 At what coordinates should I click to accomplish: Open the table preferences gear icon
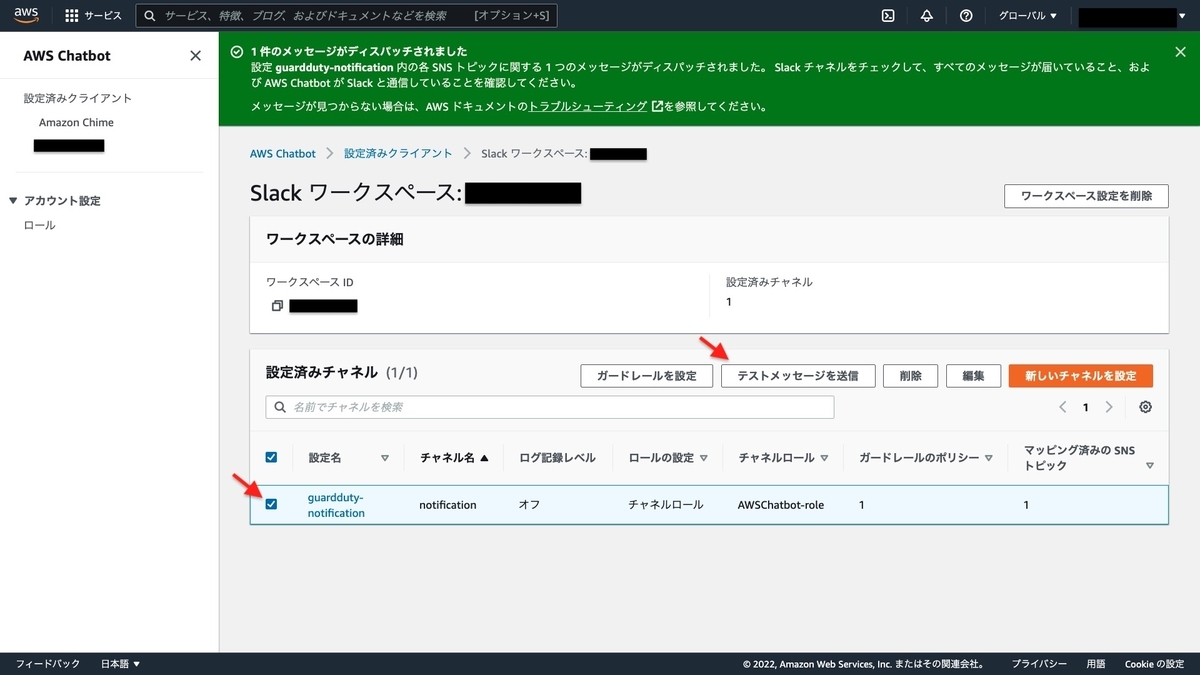coord(1145,407)
